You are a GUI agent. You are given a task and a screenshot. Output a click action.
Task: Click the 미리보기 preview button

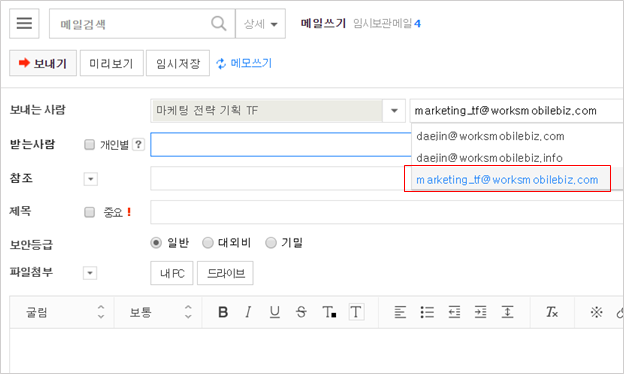(x=111, y=63)
